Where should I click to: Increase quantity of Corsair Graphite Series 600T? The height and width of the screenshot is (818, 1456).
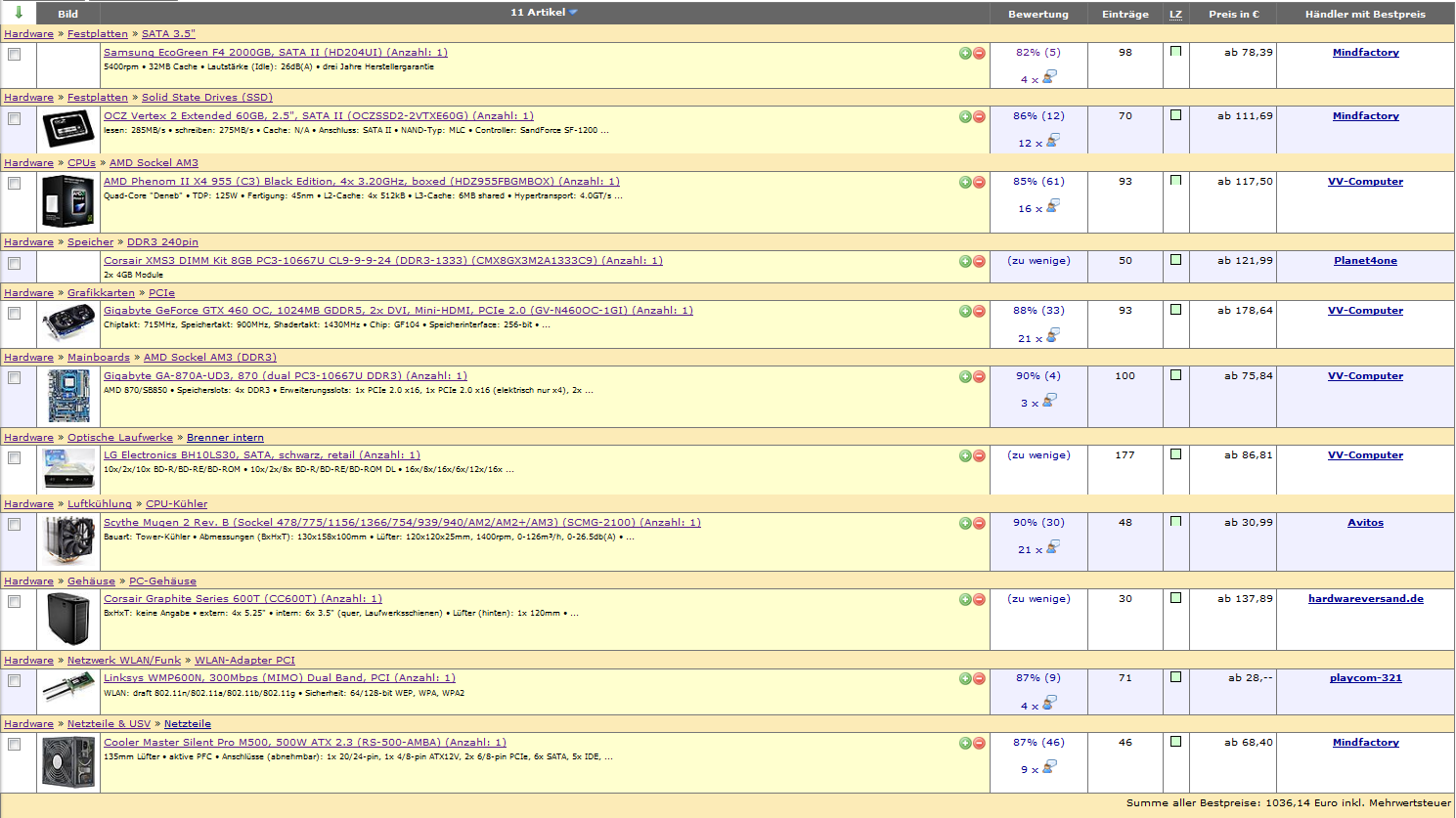[965, 599]
